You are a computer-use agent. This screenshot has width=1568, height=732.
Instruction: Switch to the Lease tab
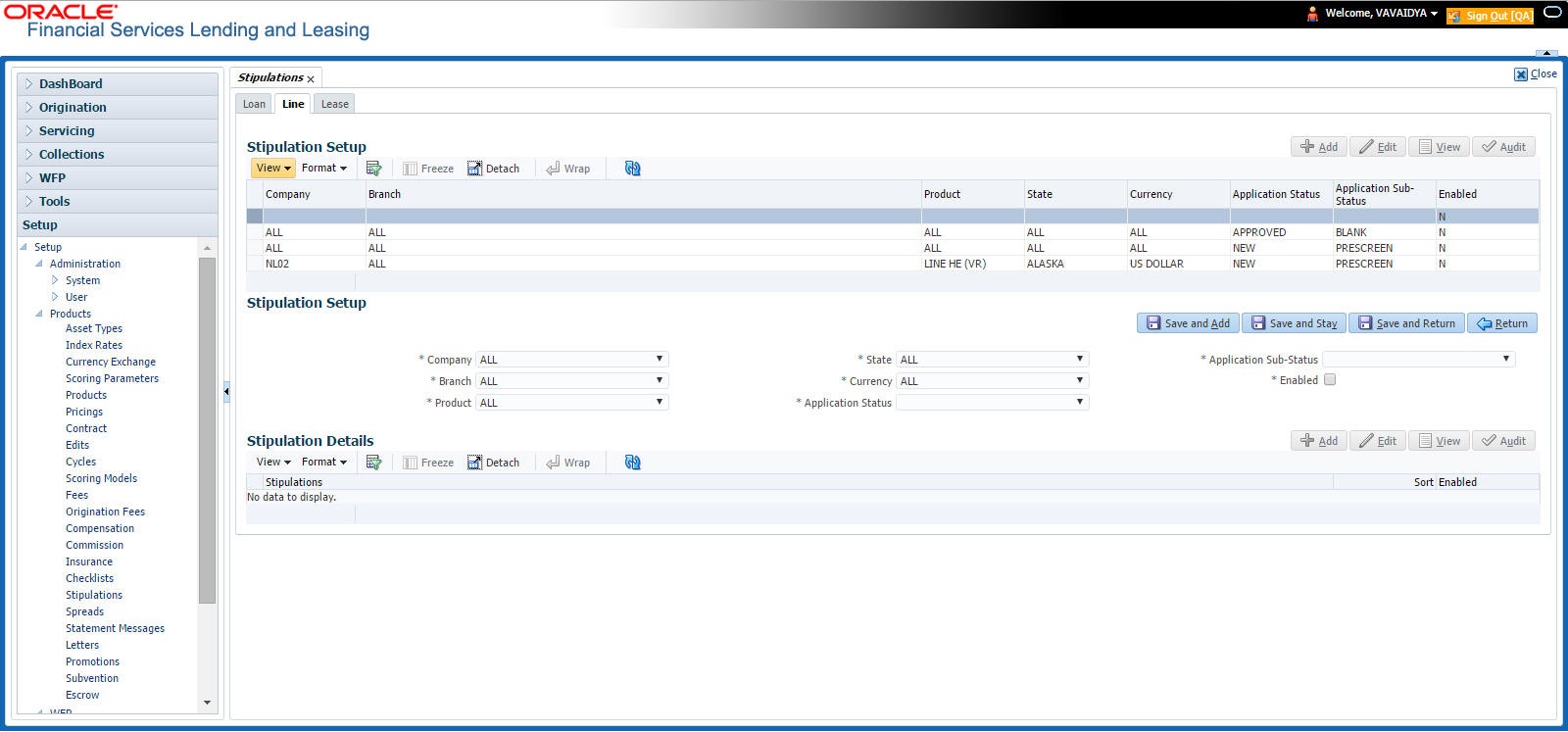pos(334,104)
